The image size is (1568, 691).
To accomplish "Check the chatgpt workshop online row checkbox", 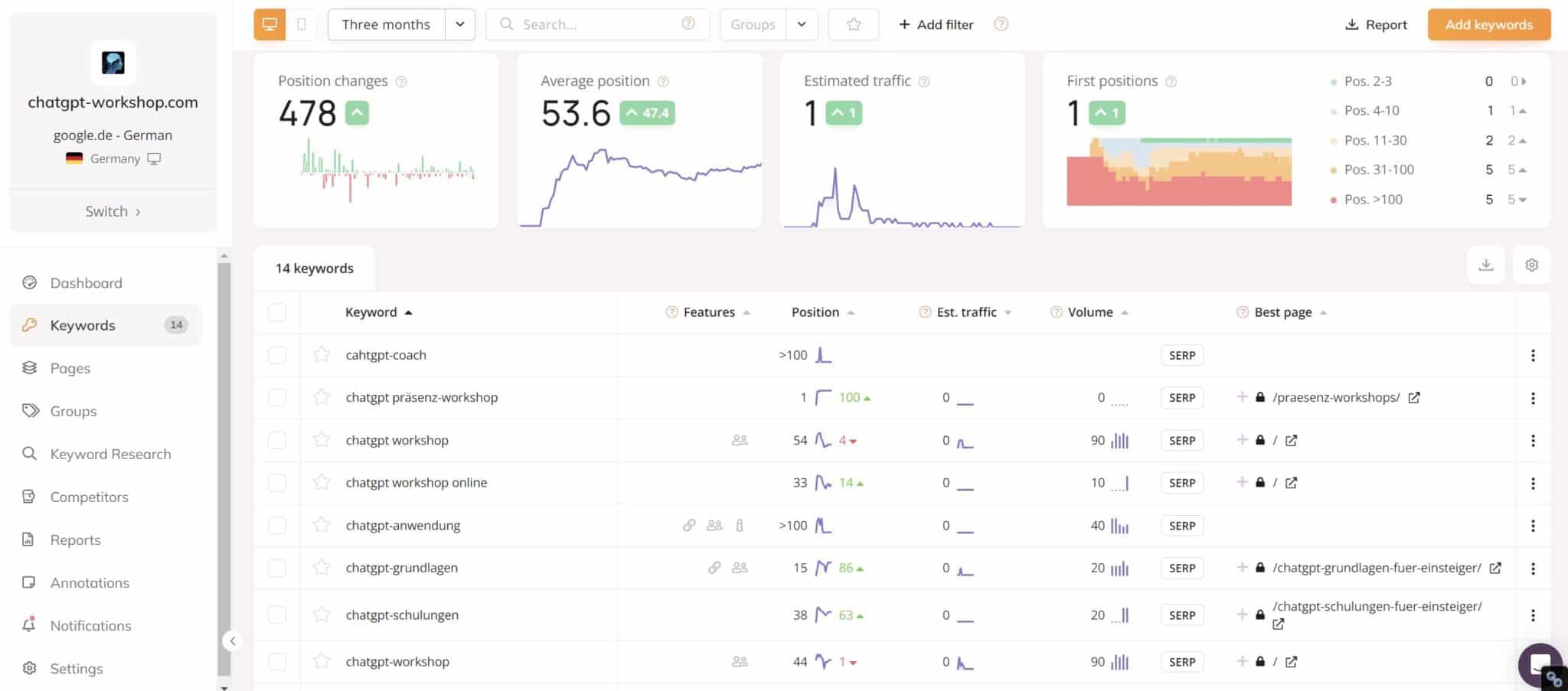I will (277, 483).
